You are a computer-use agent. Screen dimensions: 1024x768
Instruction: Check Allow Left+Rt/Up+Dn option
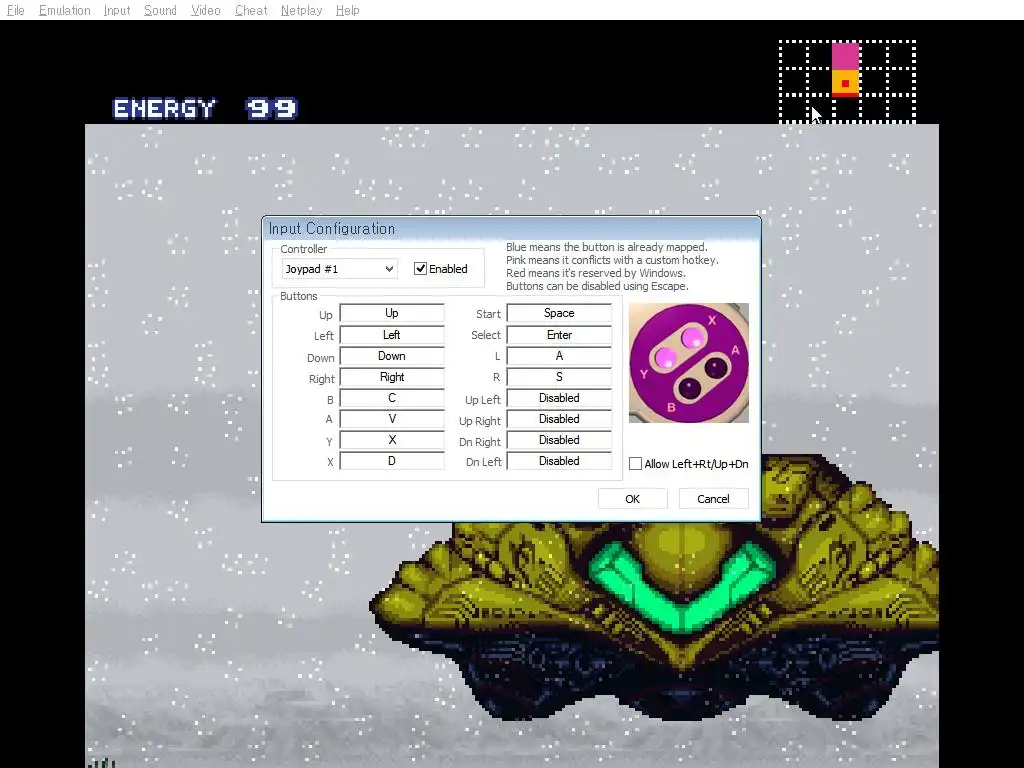point(688,464)
